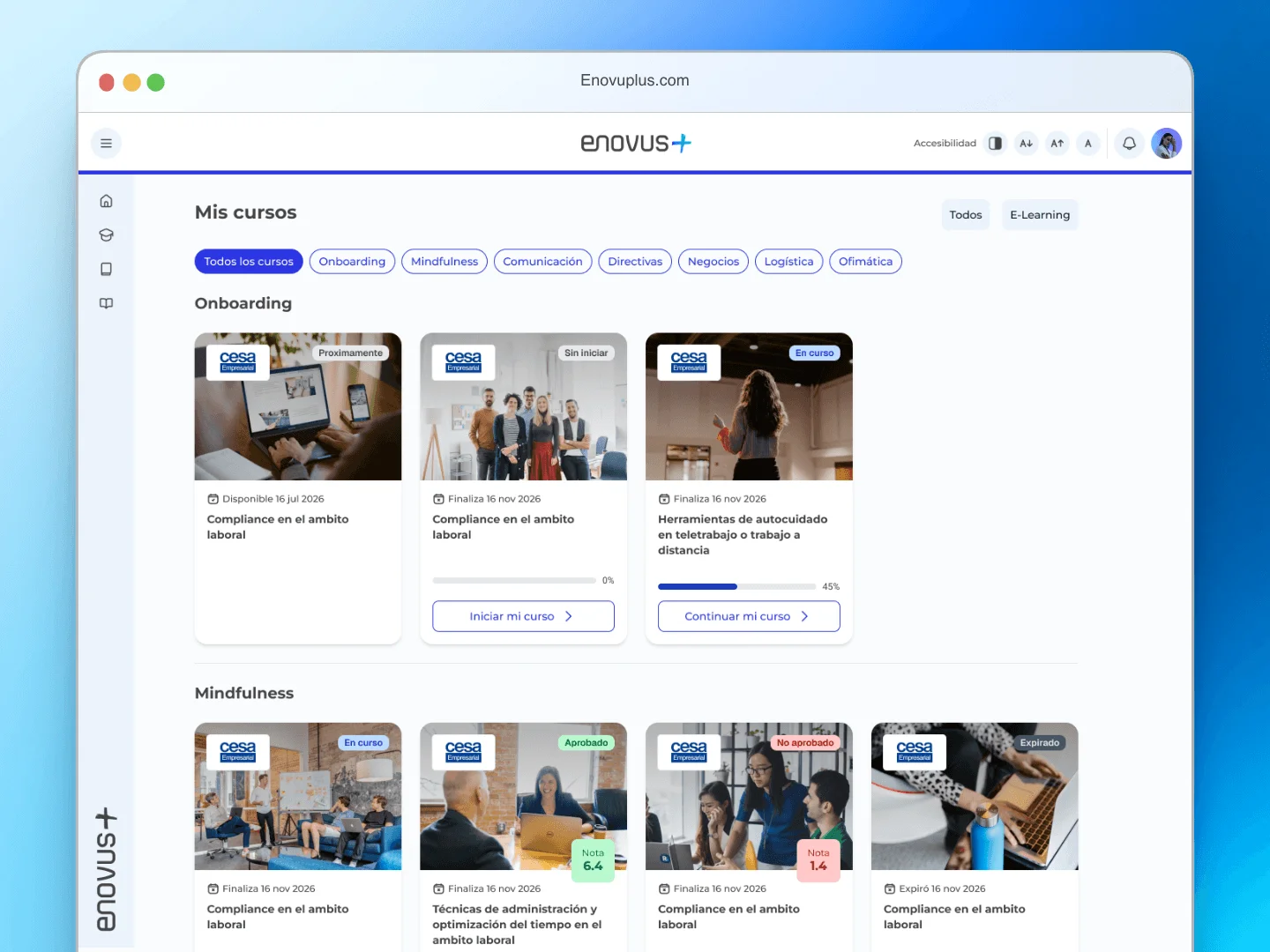
Task: Click the enovus+ logo in the header
Action: pos(635,143)
